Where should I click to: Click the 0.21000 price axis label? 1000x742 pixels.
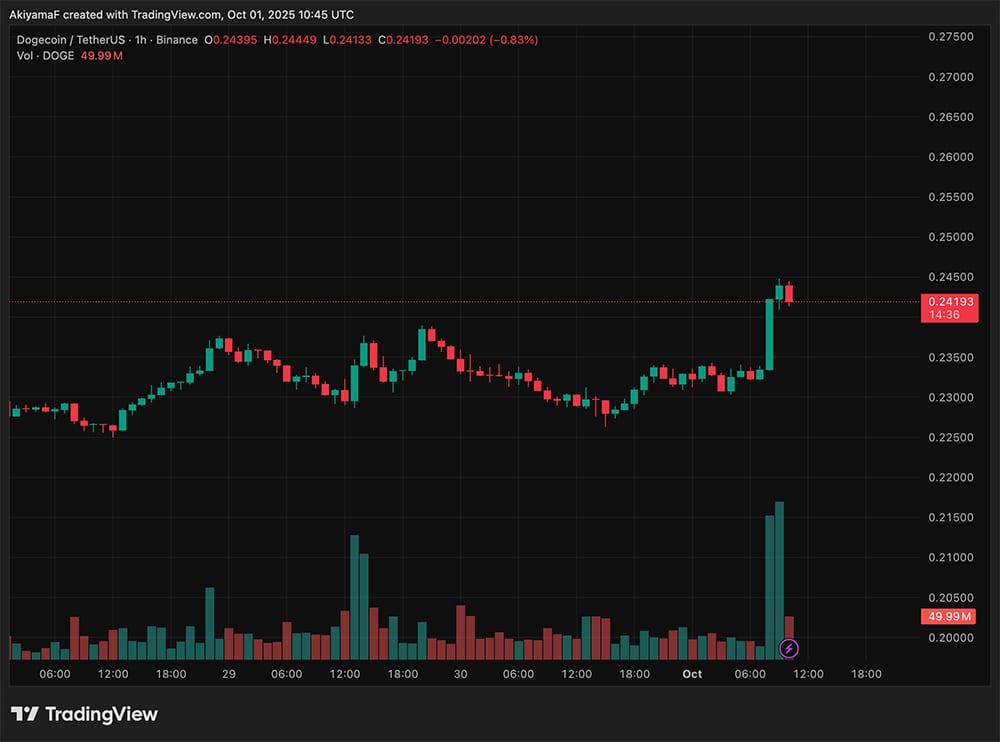coord(951,557)
